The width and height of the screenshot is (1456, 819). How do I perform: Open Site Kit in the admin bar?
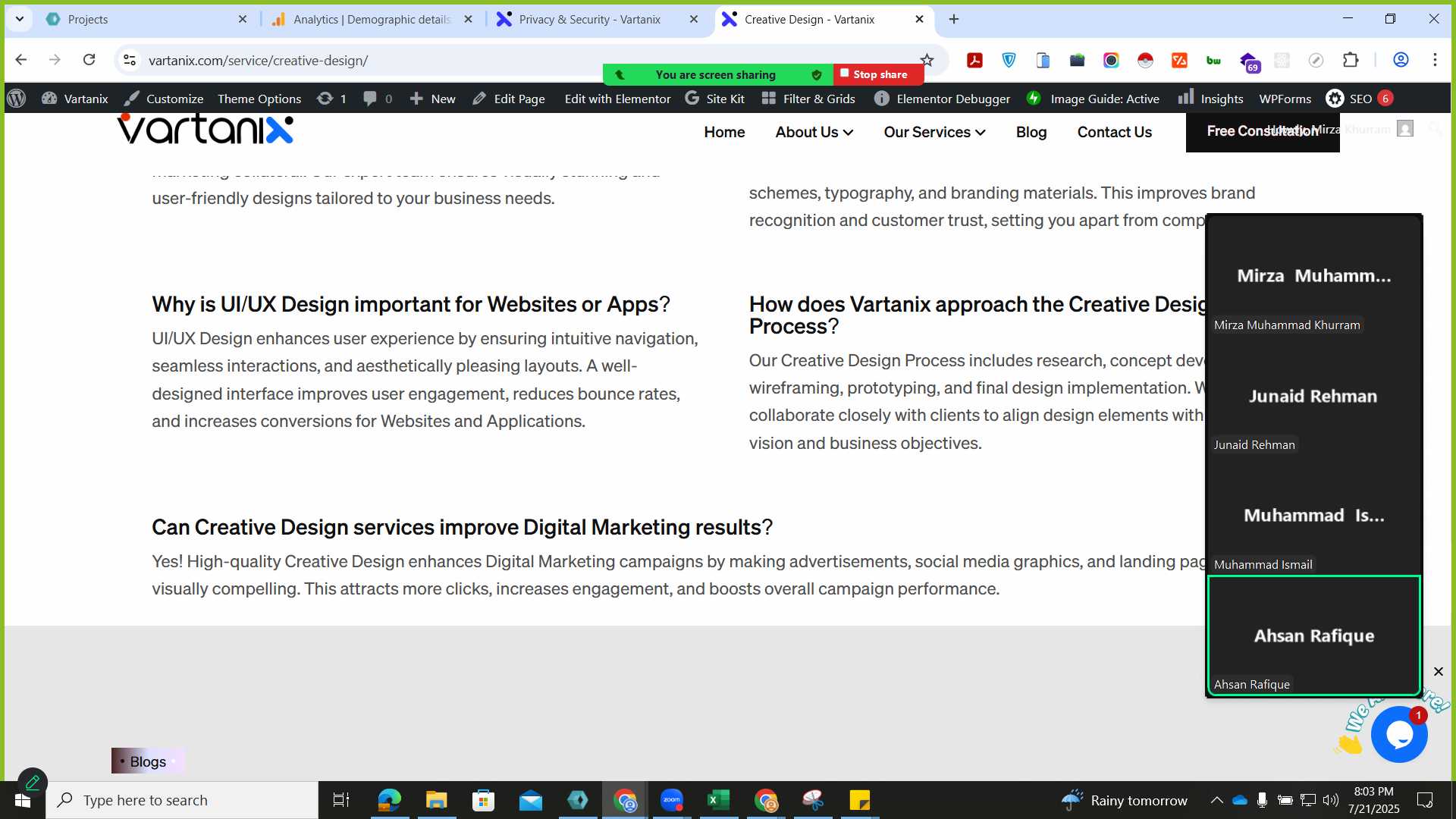tap(714, 99)
